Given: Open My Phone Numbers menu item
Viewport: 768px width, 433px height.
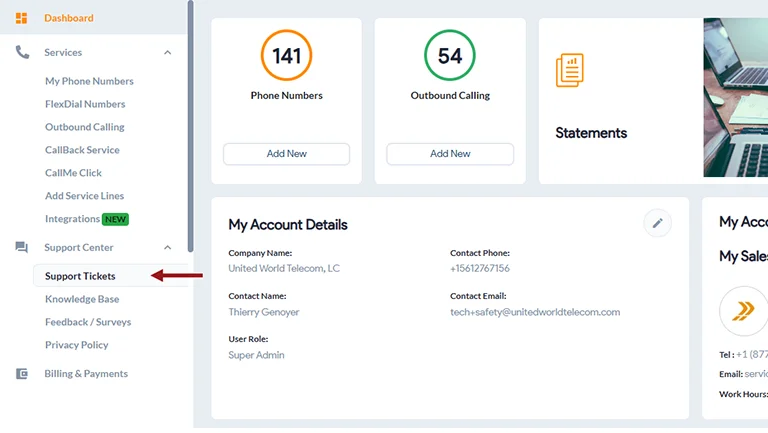Looking at the screenshot, I should [89, 81].
